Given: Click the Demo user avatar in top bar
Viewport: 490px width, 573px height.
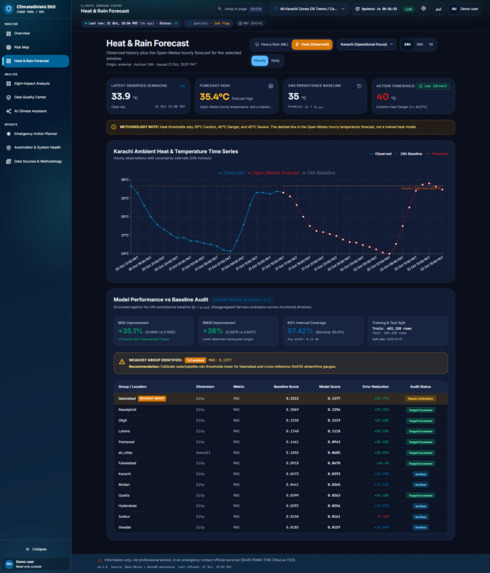Looking at the screenshot, I should pyautogui.click(x=454, y=9).
